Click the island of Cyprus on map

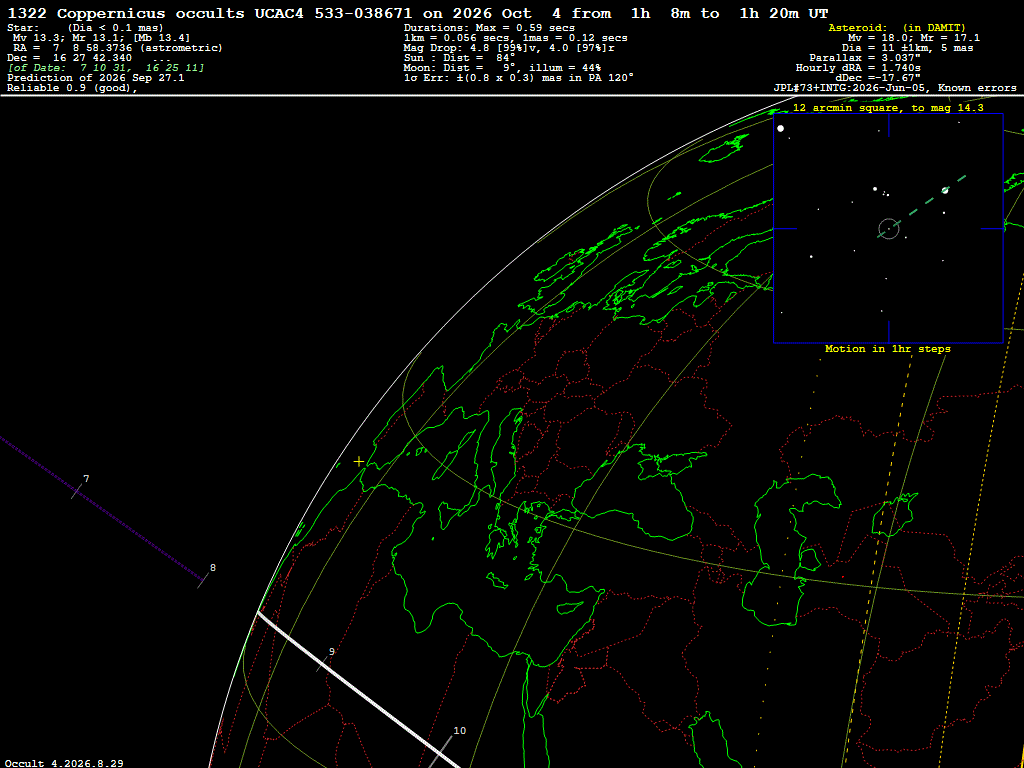coord(570,606)
